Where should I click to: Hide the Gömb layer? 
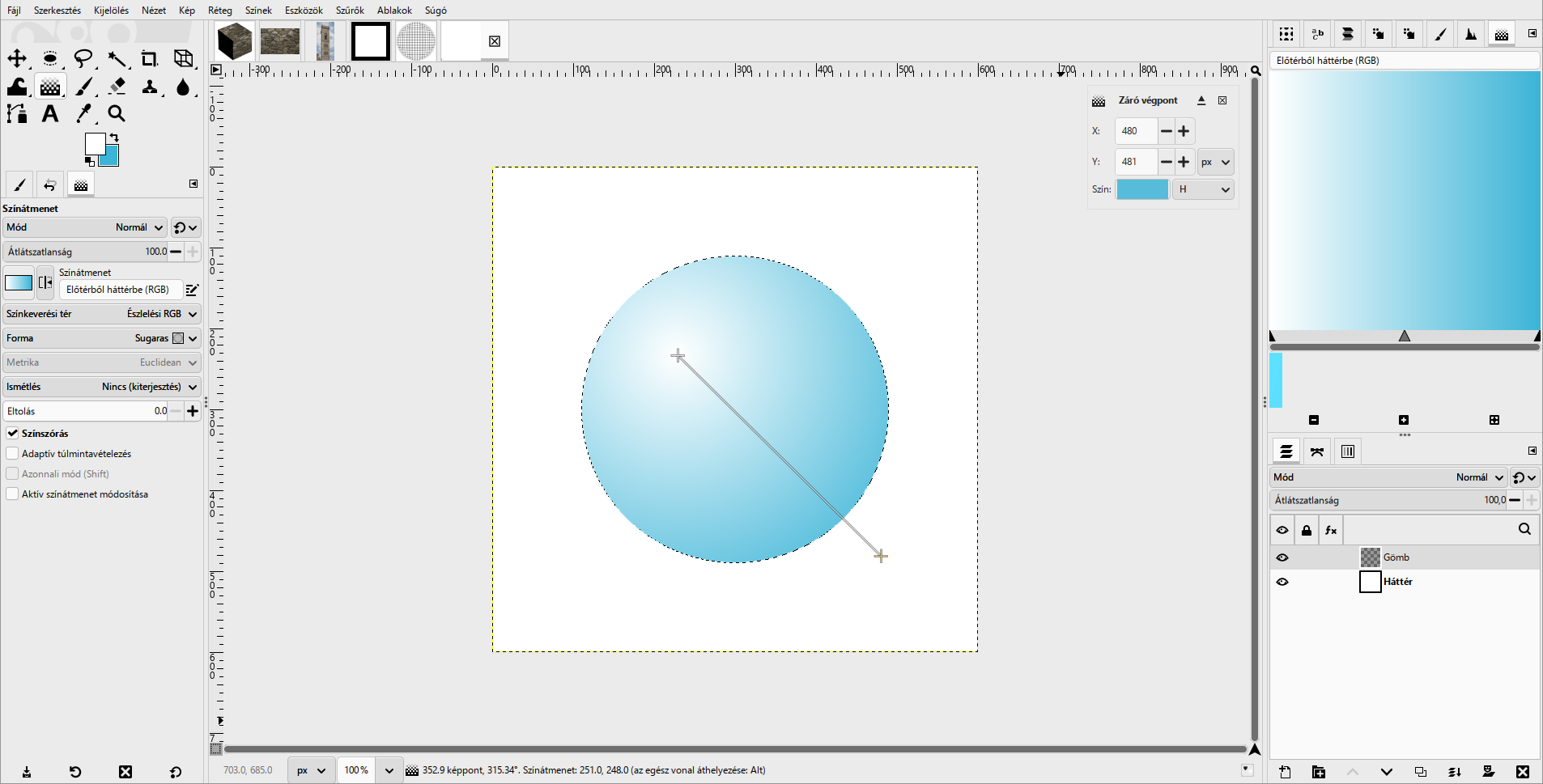[1282, 557]
